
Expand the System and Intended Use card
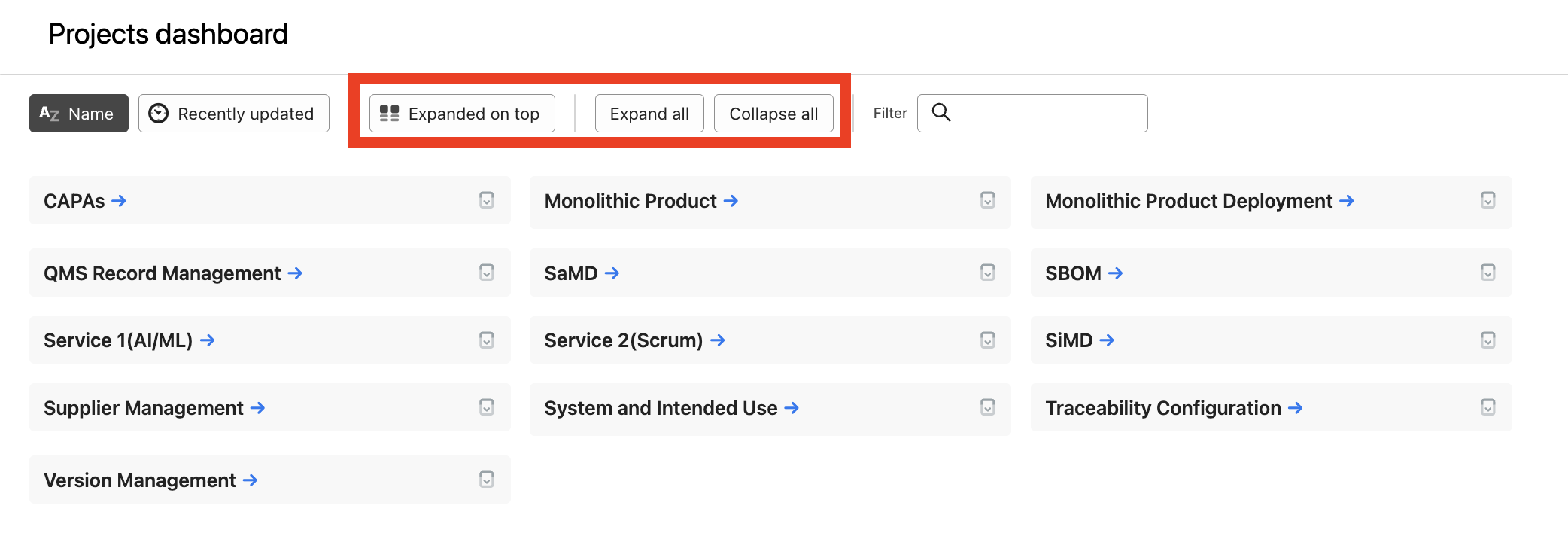tap(988, 407)
